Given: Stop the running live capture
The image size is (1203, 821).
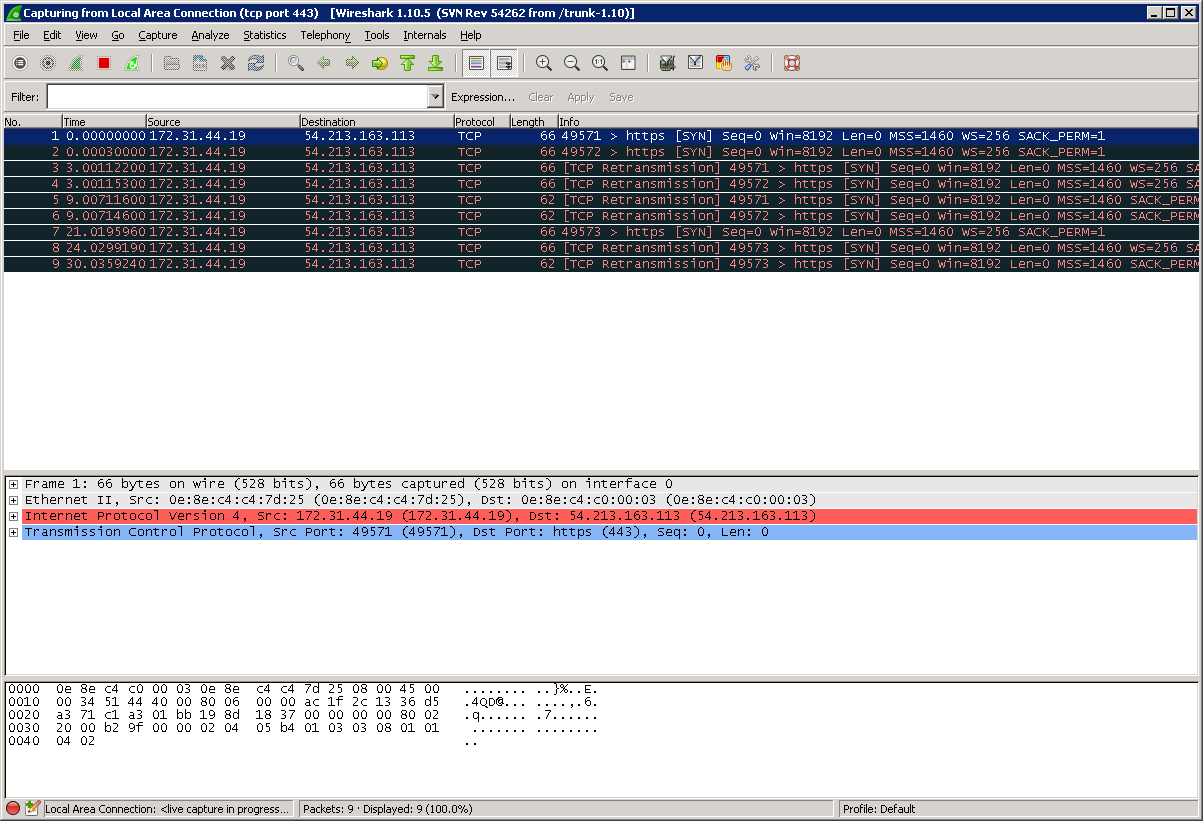Looking at the screenshot, I should click(103, 63).
